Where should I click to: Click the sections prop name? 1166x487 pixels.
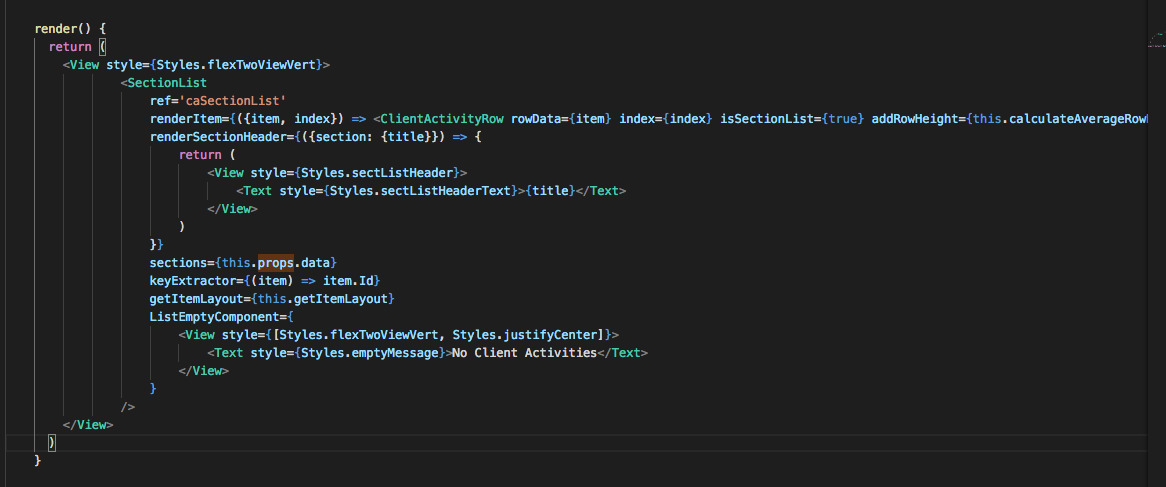click(x=178, y=263)
